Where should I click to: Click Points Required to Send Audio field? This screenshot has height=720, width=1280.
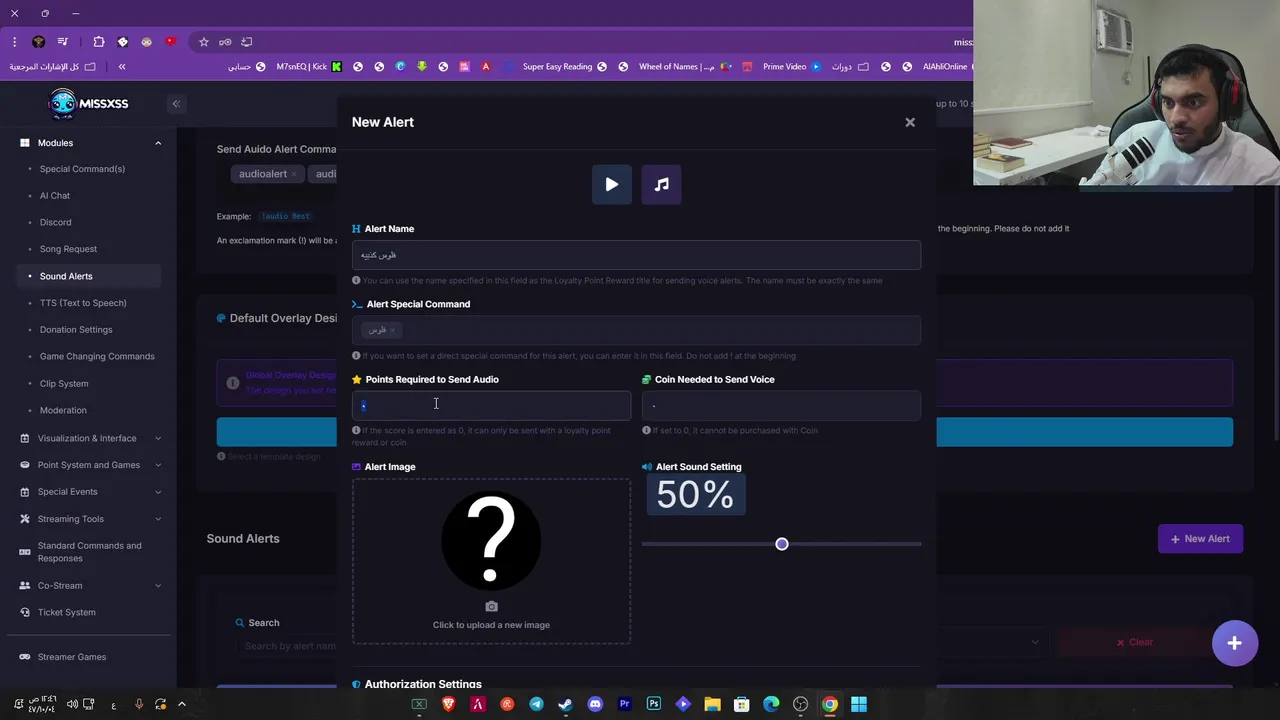(x=491, y=405)
